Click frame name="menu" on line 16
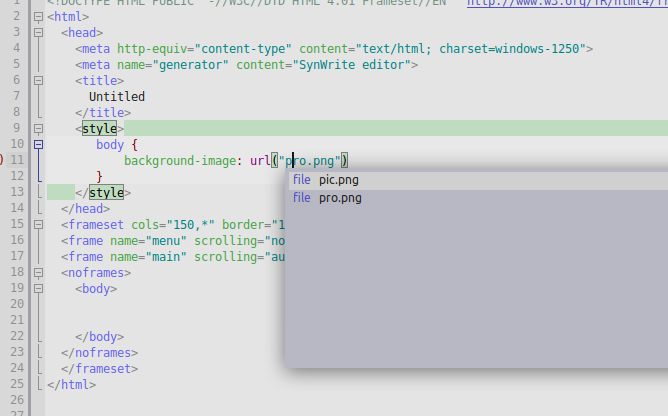668x416 pixels. point(124,241)
